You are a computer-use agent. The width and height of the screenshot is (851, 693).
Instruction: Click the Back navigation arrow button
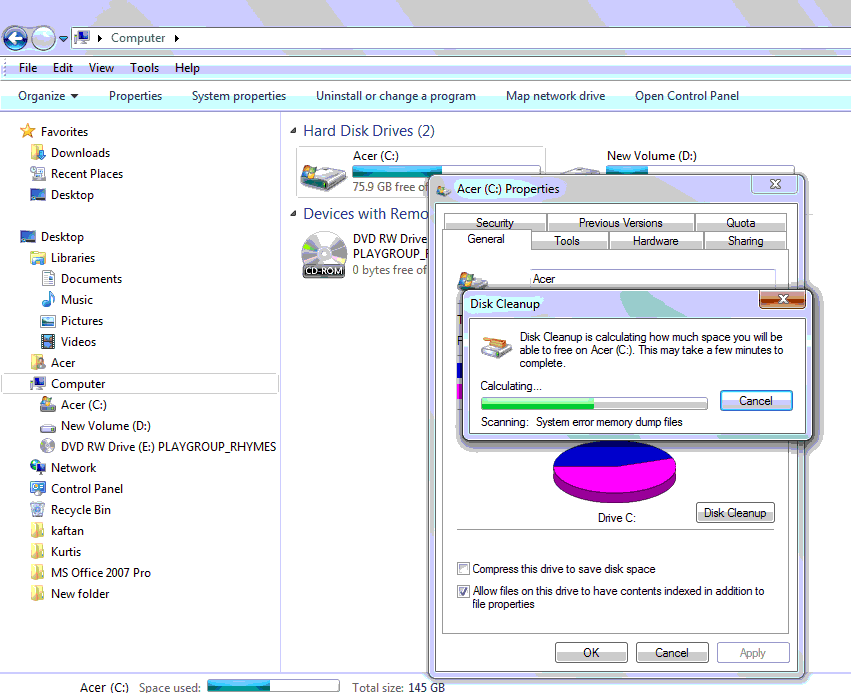pyautogui.click(x=15, y=39)
